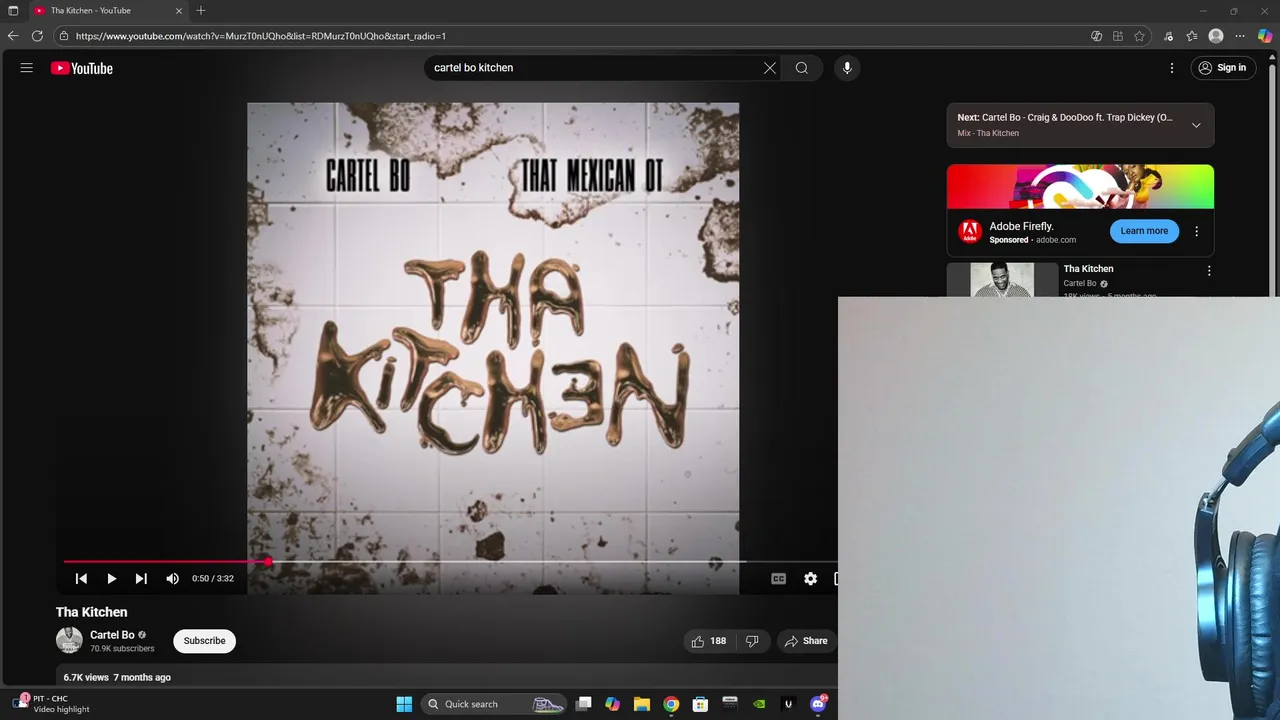Go to the YouTube home logo
This screenshot has height=720, width=1280.
[82, 68]
